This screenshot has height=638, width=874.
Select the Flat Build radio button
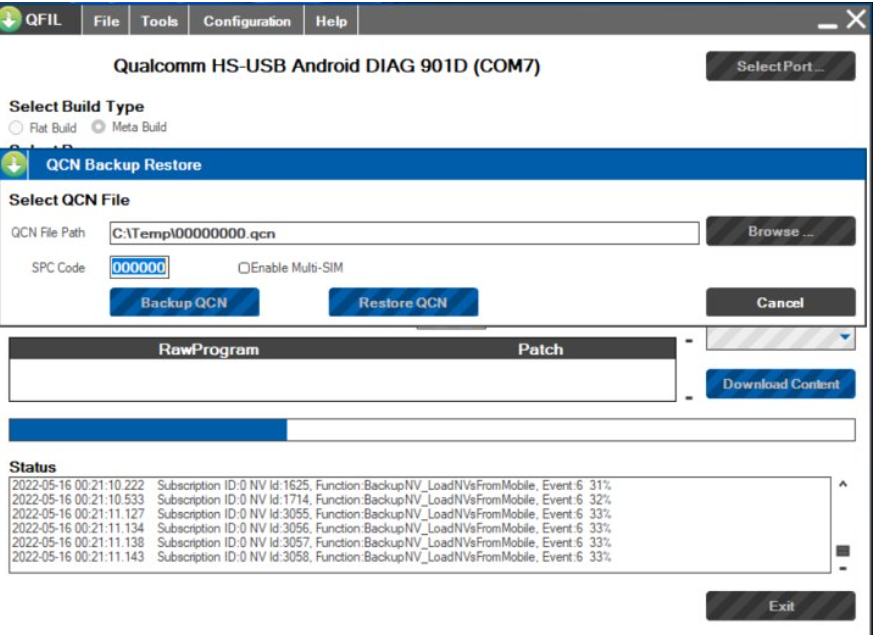point(16,128)
